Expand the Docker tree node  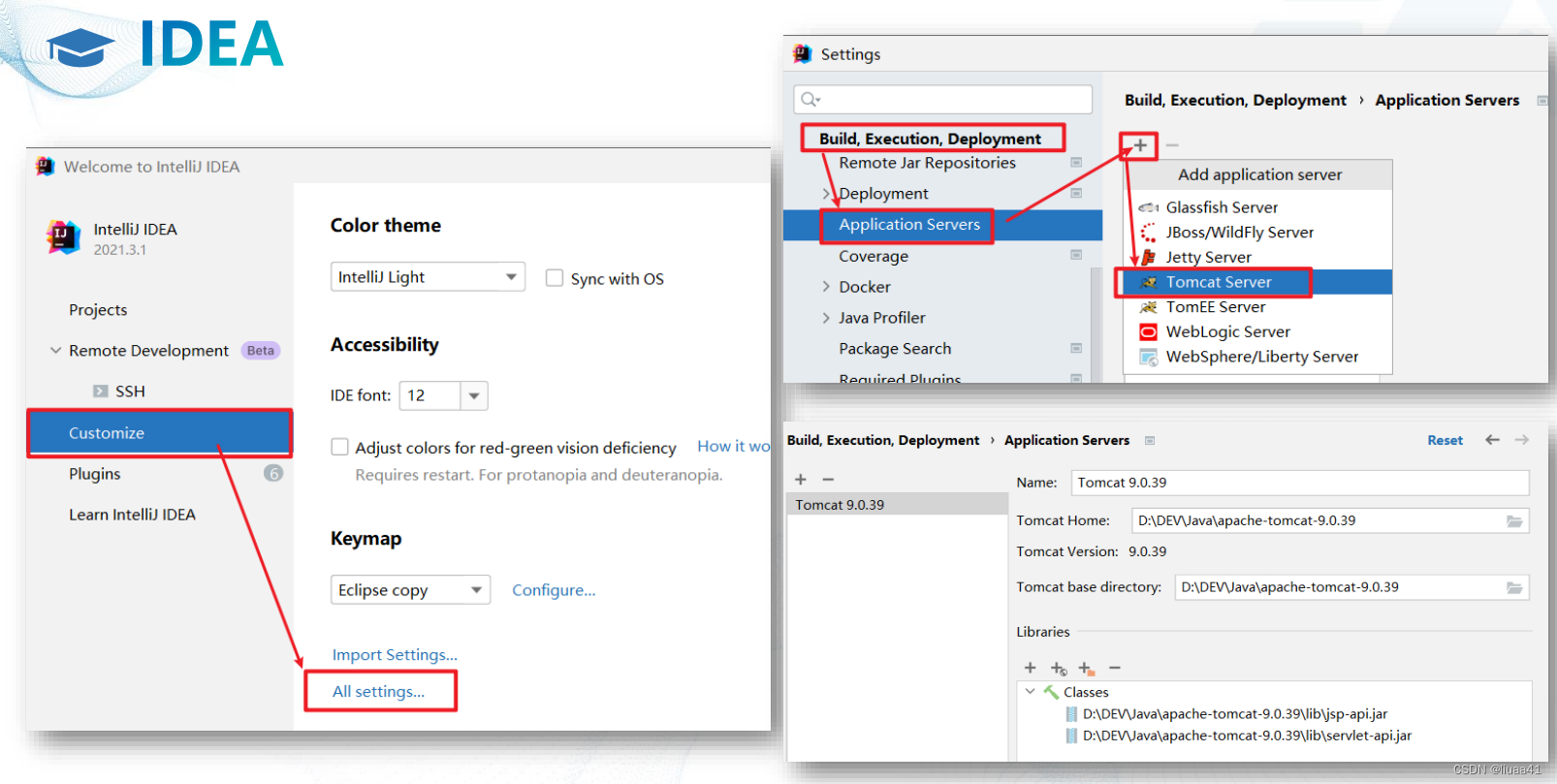coord(826,287)
